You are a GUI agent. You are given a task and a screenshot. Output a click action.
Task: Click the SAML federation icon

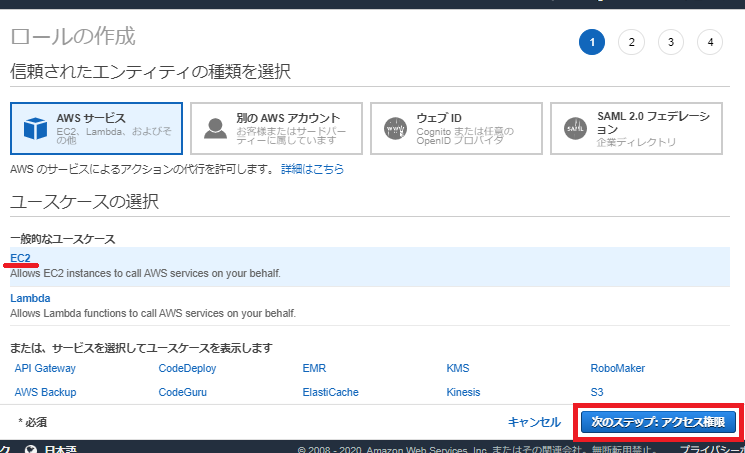coord(575,128)
